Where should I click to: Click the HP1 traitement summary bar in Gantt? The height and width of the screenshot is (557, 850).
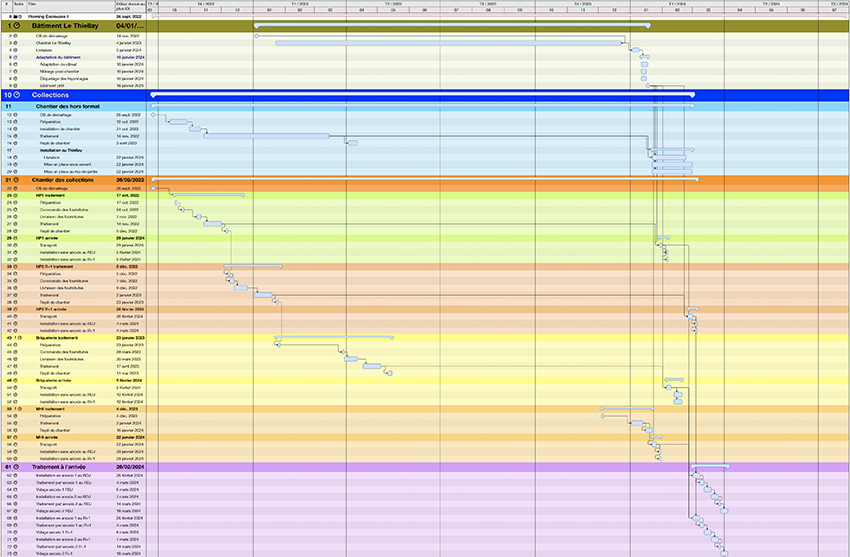coord(208,195)
